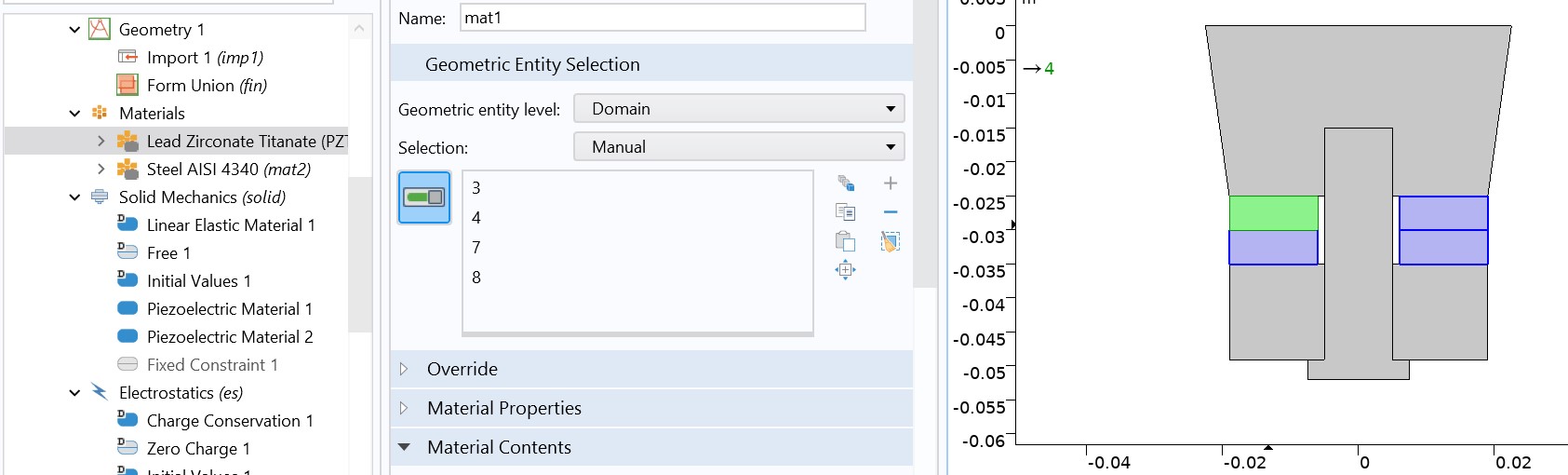Collapse the Material Contents section
Viewport: 1568px width, 475px height.
(404, 447)
